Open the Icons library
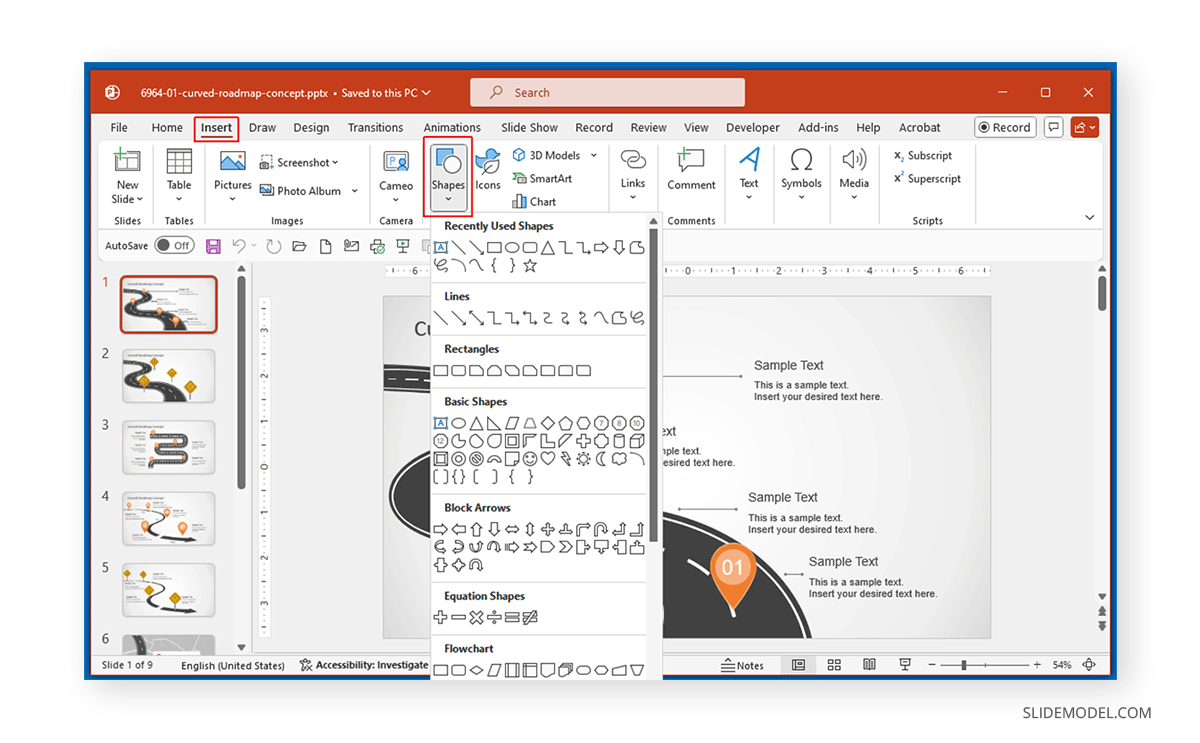Viewport: 1200px width, 743px height. tap(488, 171)
